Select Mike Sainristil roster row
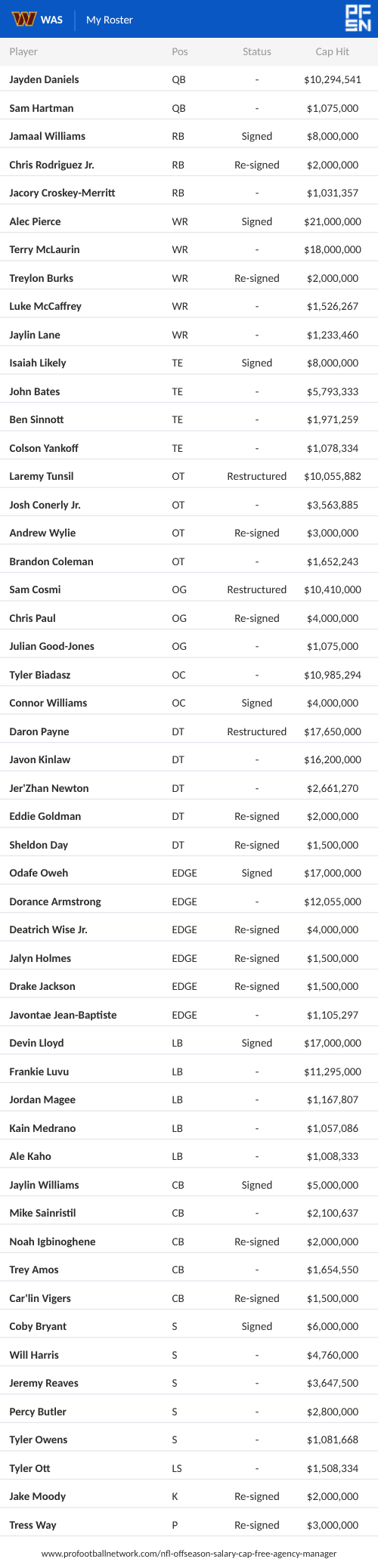Viewport: 378px width, 1568px height. point(189,1213)
